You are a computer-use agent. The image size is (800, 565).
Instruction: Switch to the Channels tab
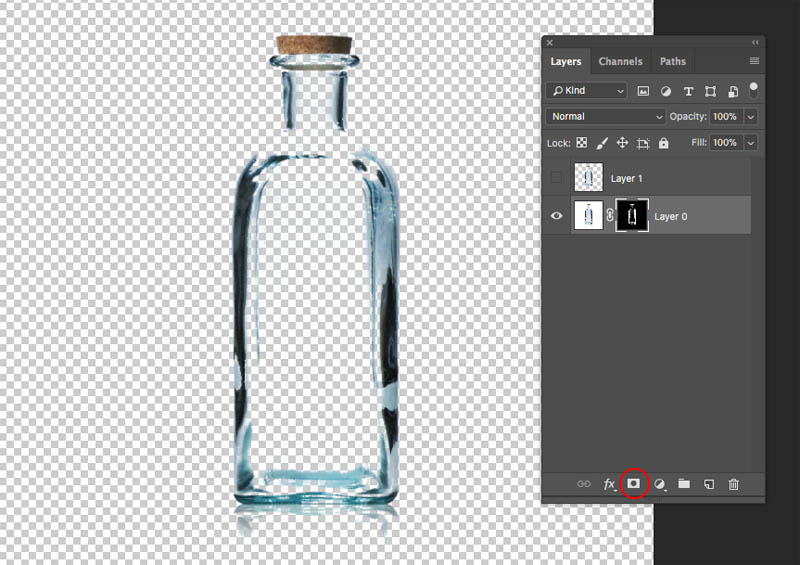coord(620,62)
